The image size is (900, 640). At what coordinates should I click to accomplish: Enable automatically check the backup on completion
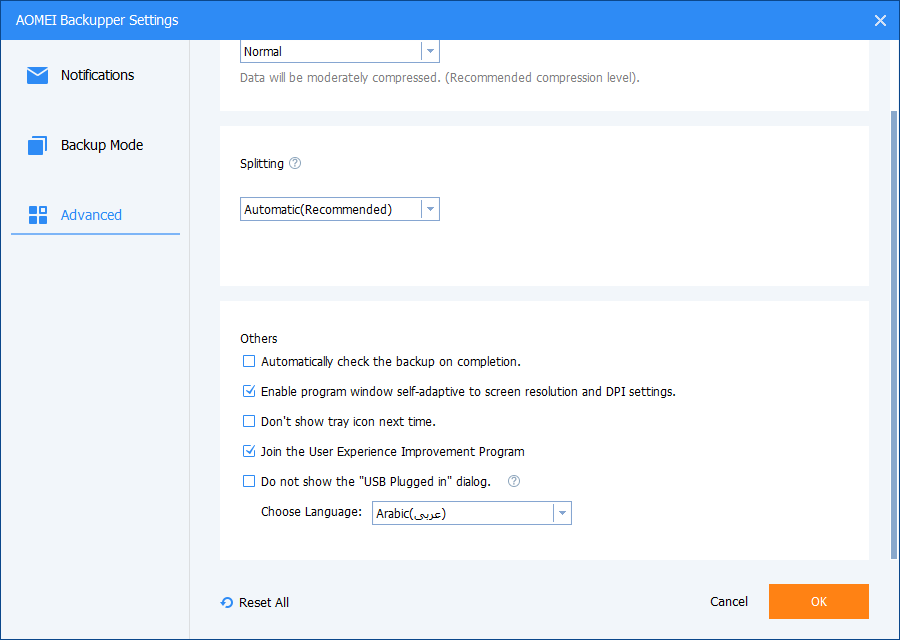(249, 361)
